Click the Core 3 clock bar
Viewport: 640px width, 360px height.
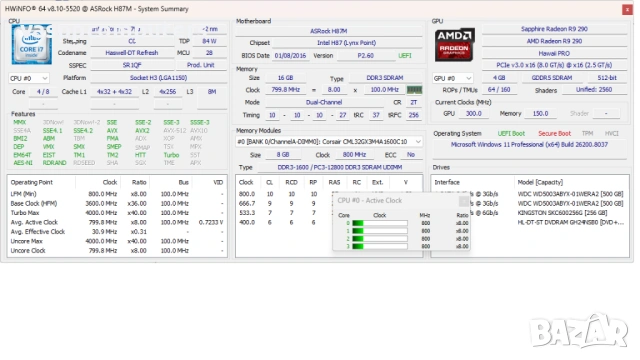click(380, 247)
